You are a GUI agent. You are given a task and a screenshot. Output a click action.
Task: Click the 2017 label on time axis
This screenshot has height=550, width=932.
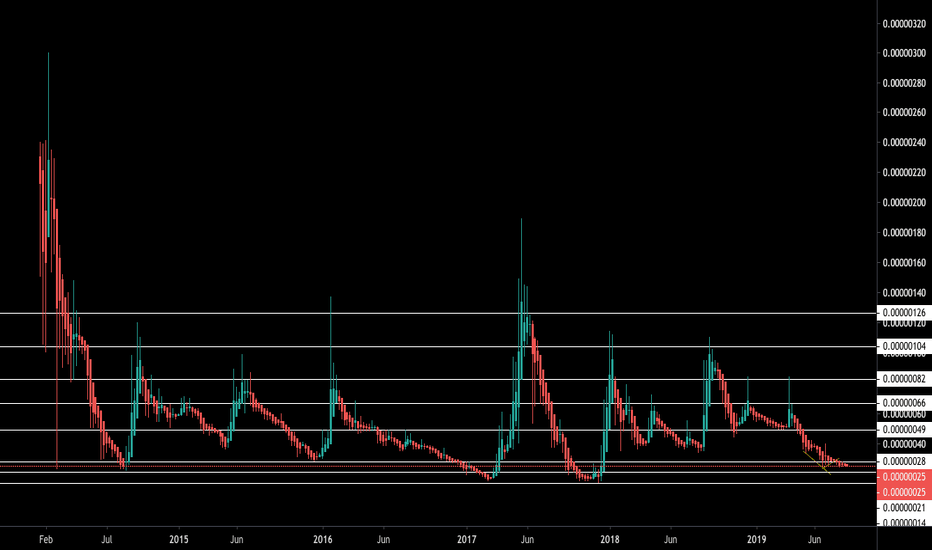pos(467,539)
